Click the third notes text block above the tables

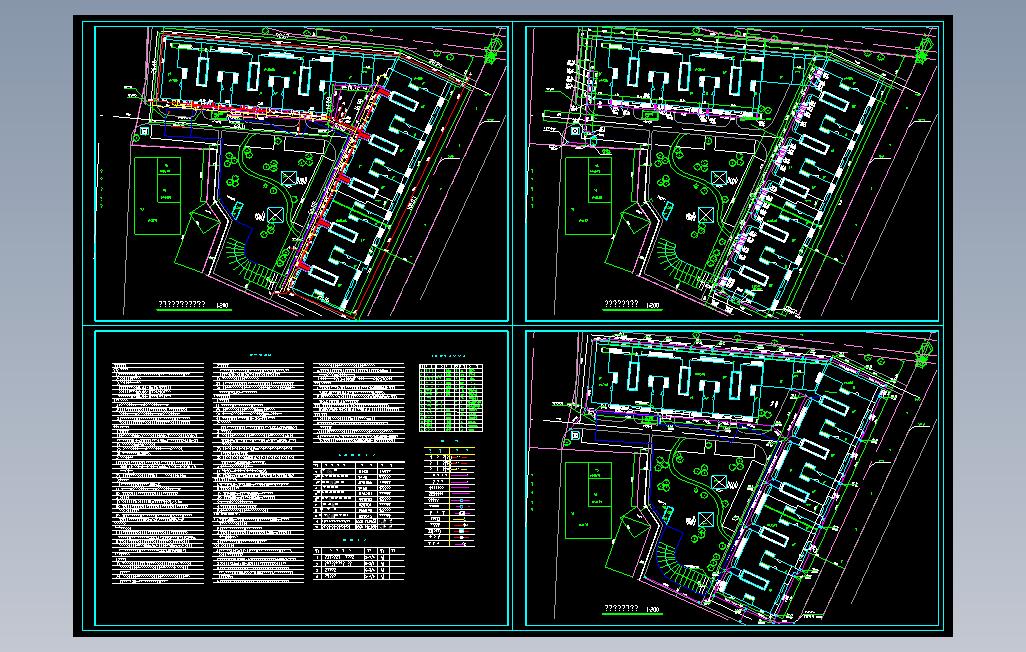359,403
